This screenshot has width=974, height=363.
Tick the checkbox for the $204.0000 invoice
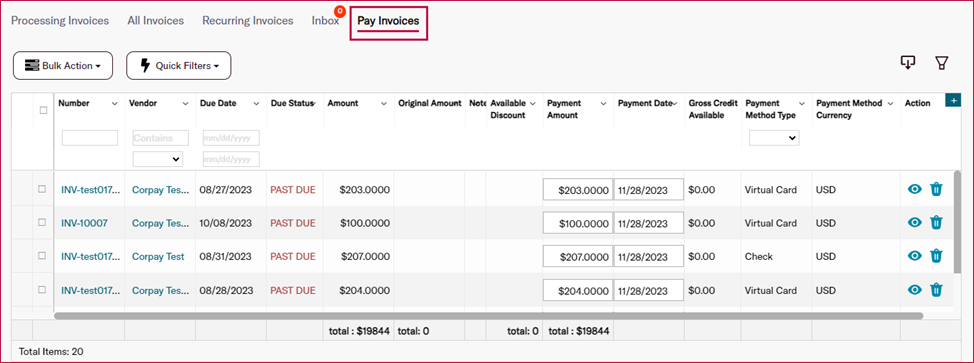tap(42, 289)
